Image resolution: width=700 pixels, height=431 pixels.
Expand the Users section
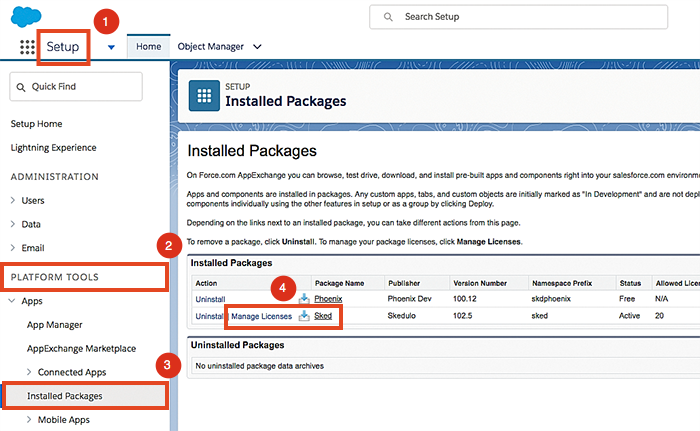pyautogui.click(x=13, y=201)
